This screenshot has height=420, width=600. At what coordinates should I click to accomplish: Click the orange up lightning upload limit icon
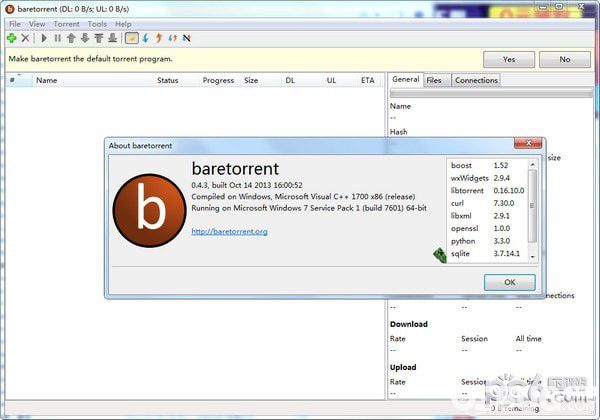(159, 38)
